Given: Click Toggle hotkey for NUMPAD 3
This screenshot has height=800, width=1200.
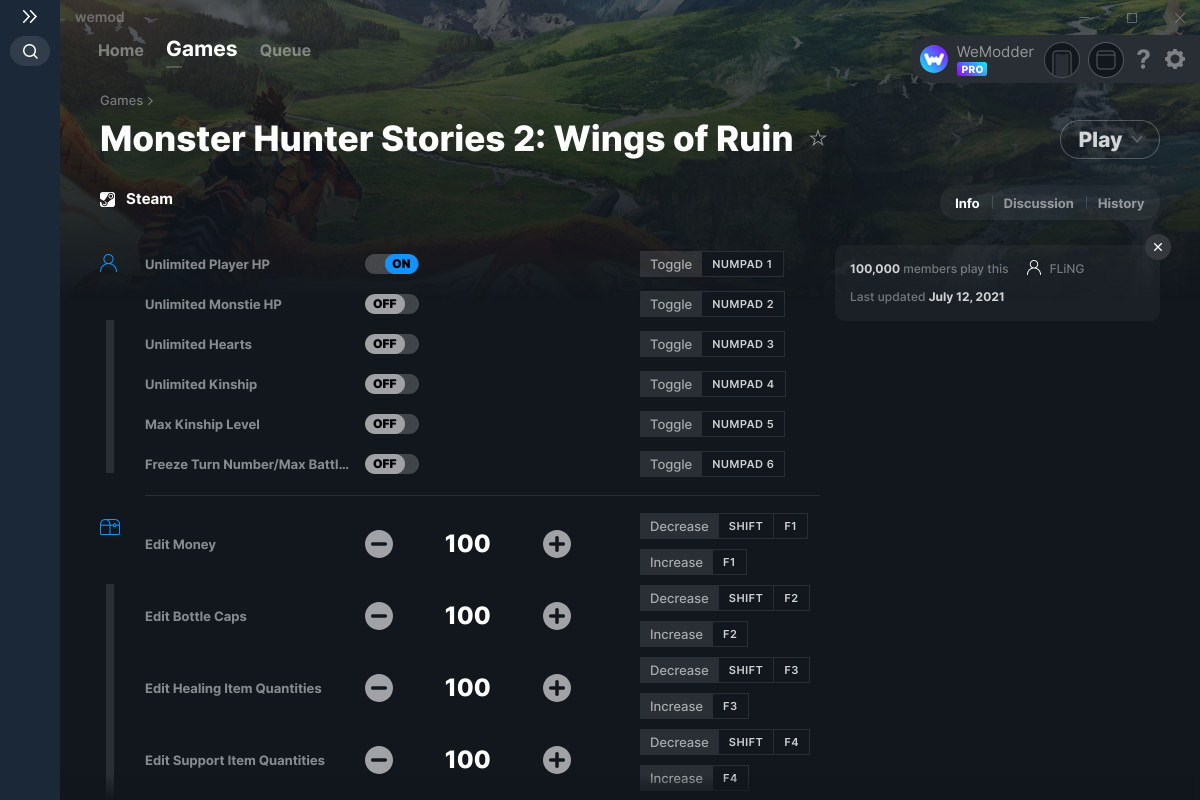Looking at the screenshot, I should [712, 344].
